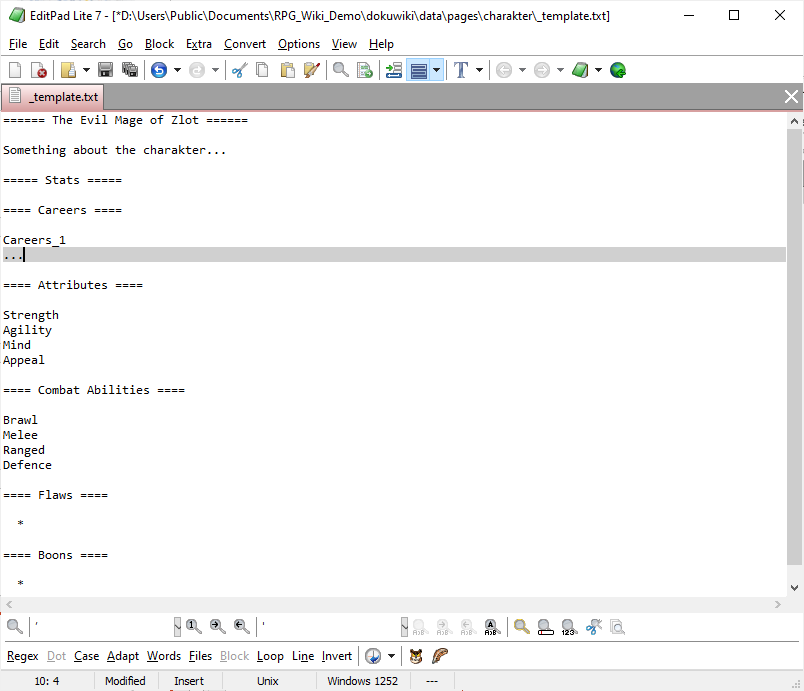The width and height of the screenshot is (804, 691).
Task: Toggle the Invert search option
Action: click(x=336, y=656)
